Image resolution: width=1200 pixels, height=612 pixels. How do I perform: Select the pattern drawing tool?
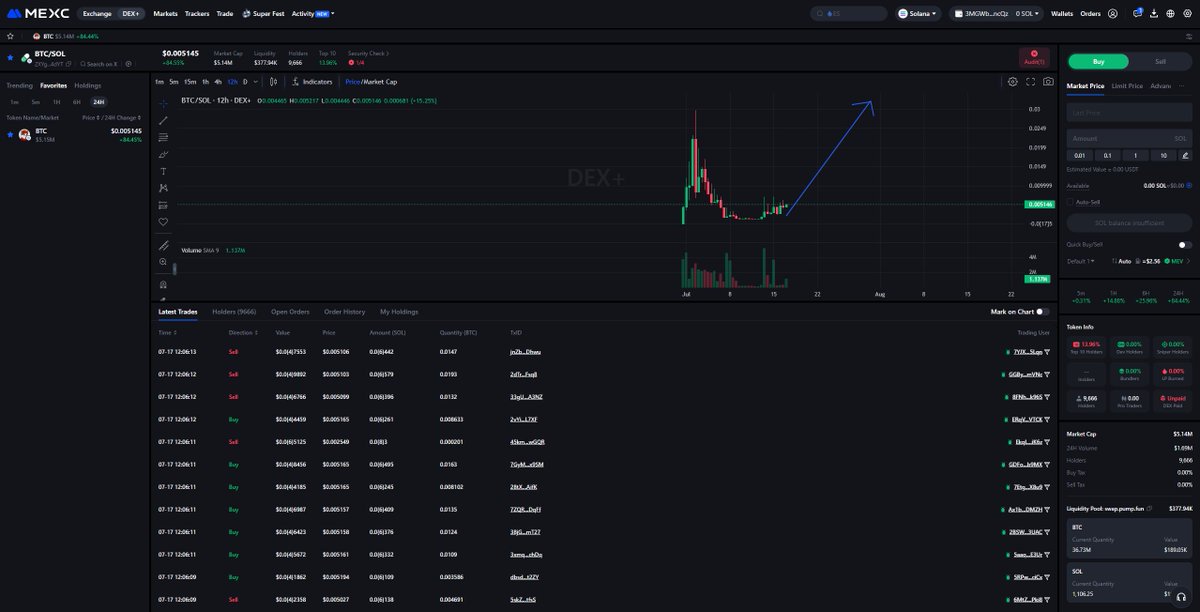(163, 188)
